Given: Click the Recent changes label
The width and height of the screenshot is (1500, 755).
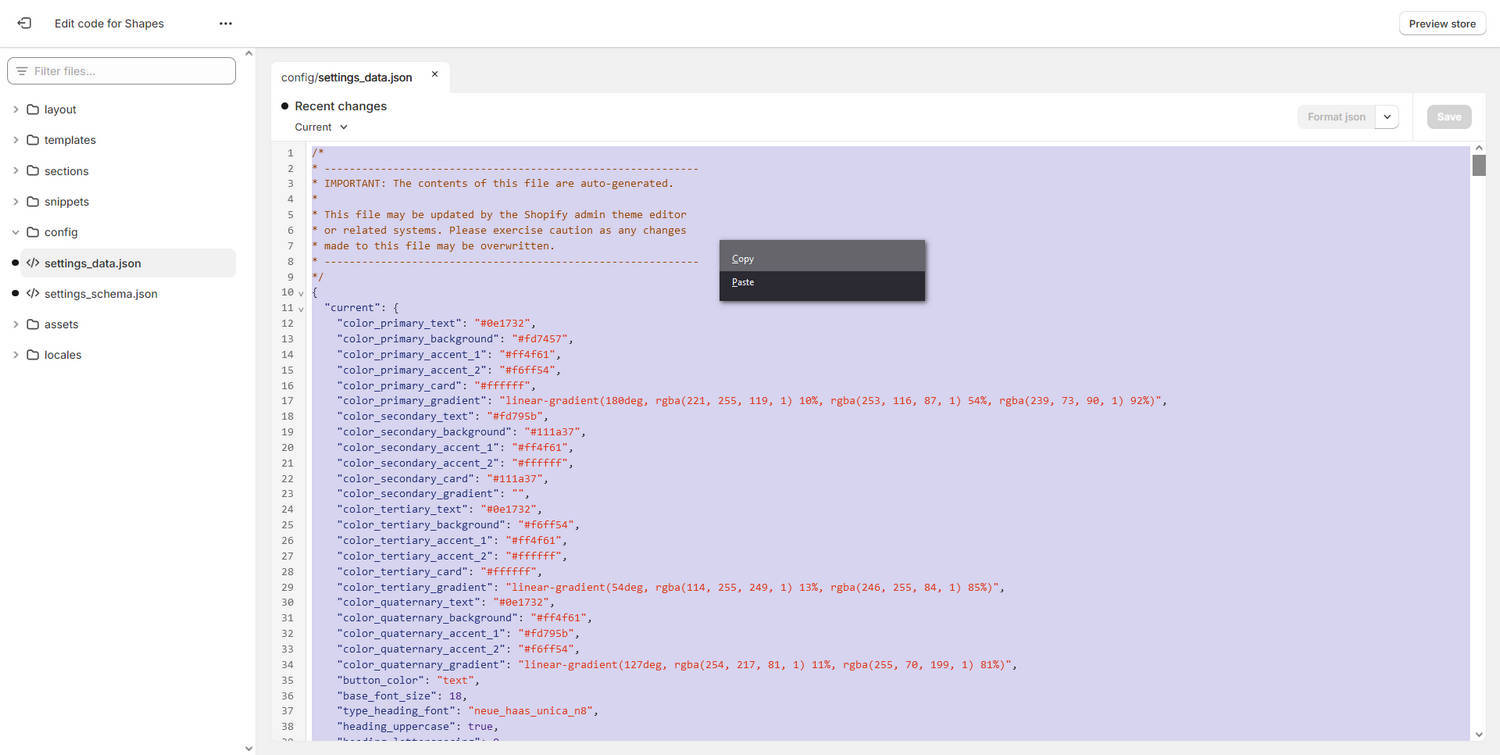Looking at the screenshot, I should [x=340, y=106].
